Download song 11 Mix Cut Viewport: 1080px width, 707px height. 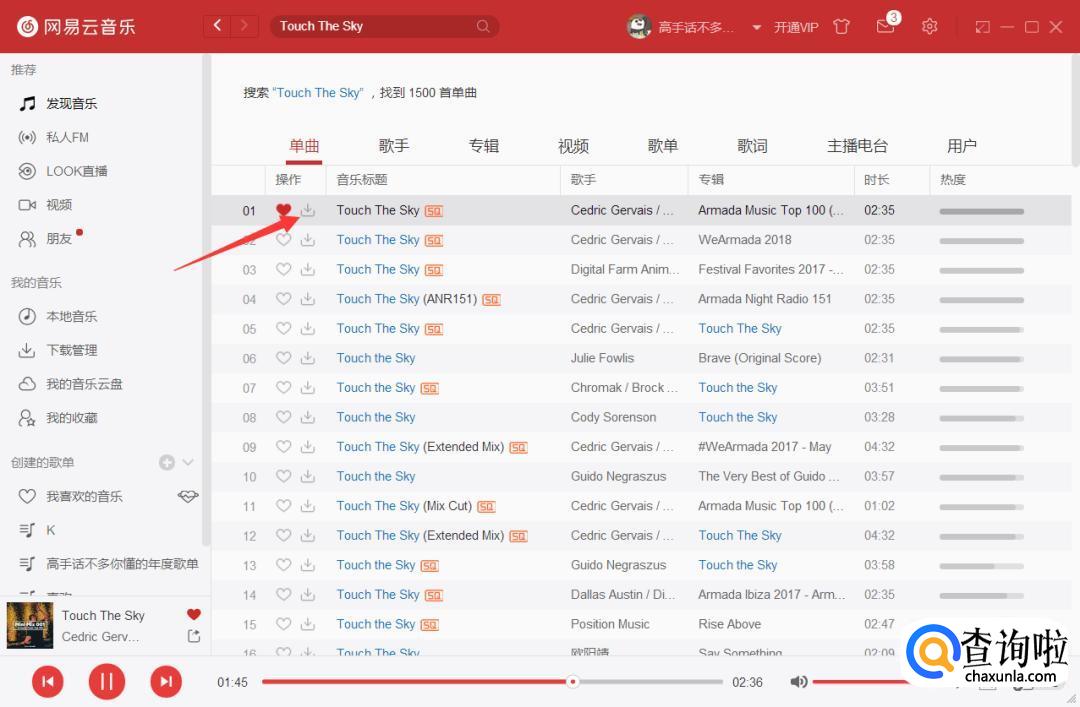pyautogui.click(x=308, y=506)
